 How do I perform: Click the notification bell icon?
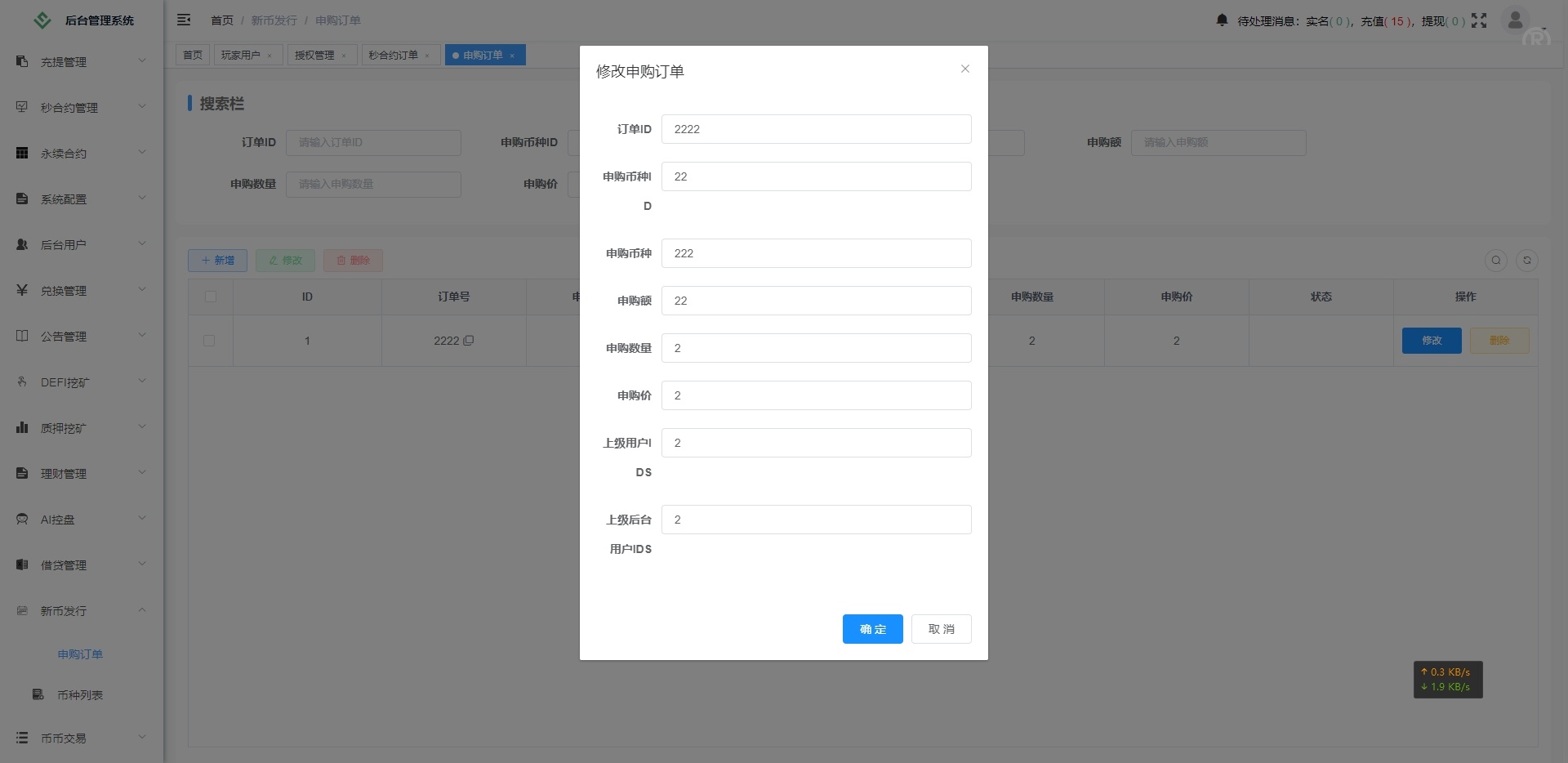click(x=1221, y=20)
